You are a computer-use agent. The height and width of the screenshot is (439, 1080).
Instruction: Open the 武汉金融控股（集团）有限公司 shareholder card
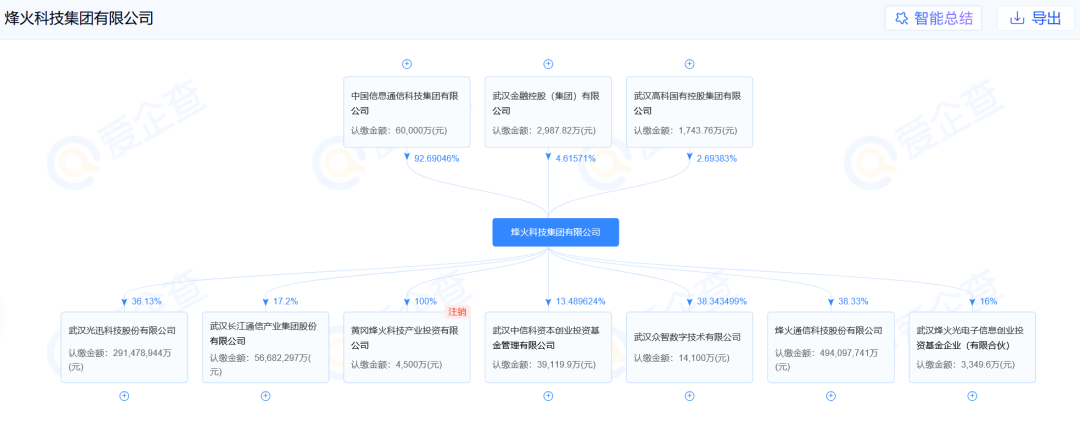click(548, 111)
